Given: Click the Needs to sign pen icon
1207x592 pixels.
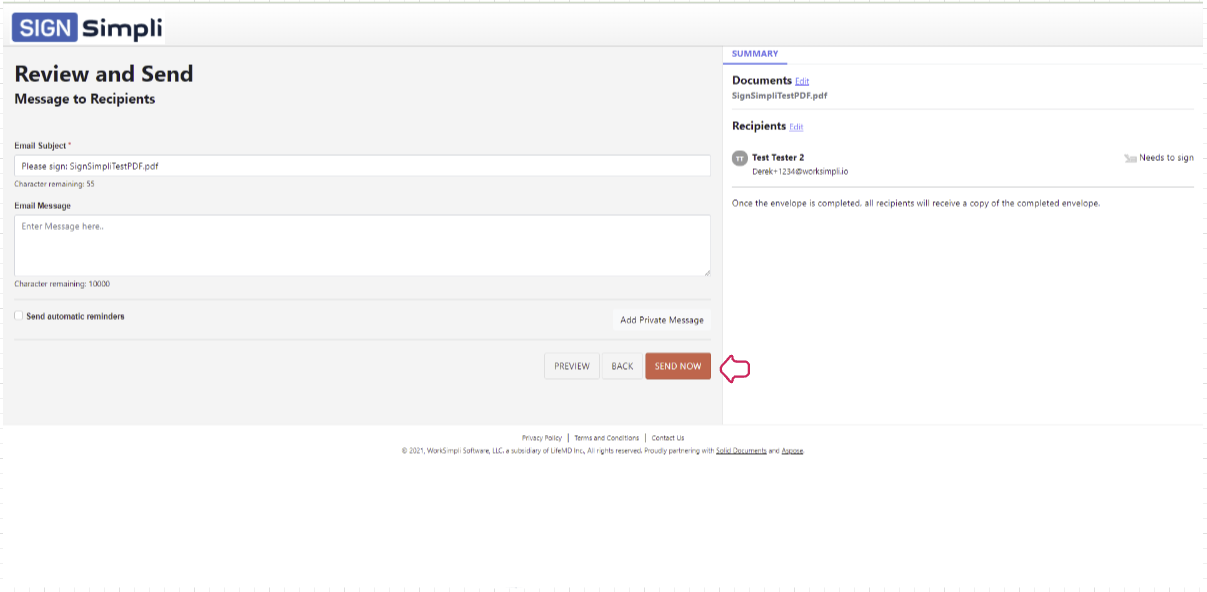Looking at the screenshot, I should click(1130, 158).
